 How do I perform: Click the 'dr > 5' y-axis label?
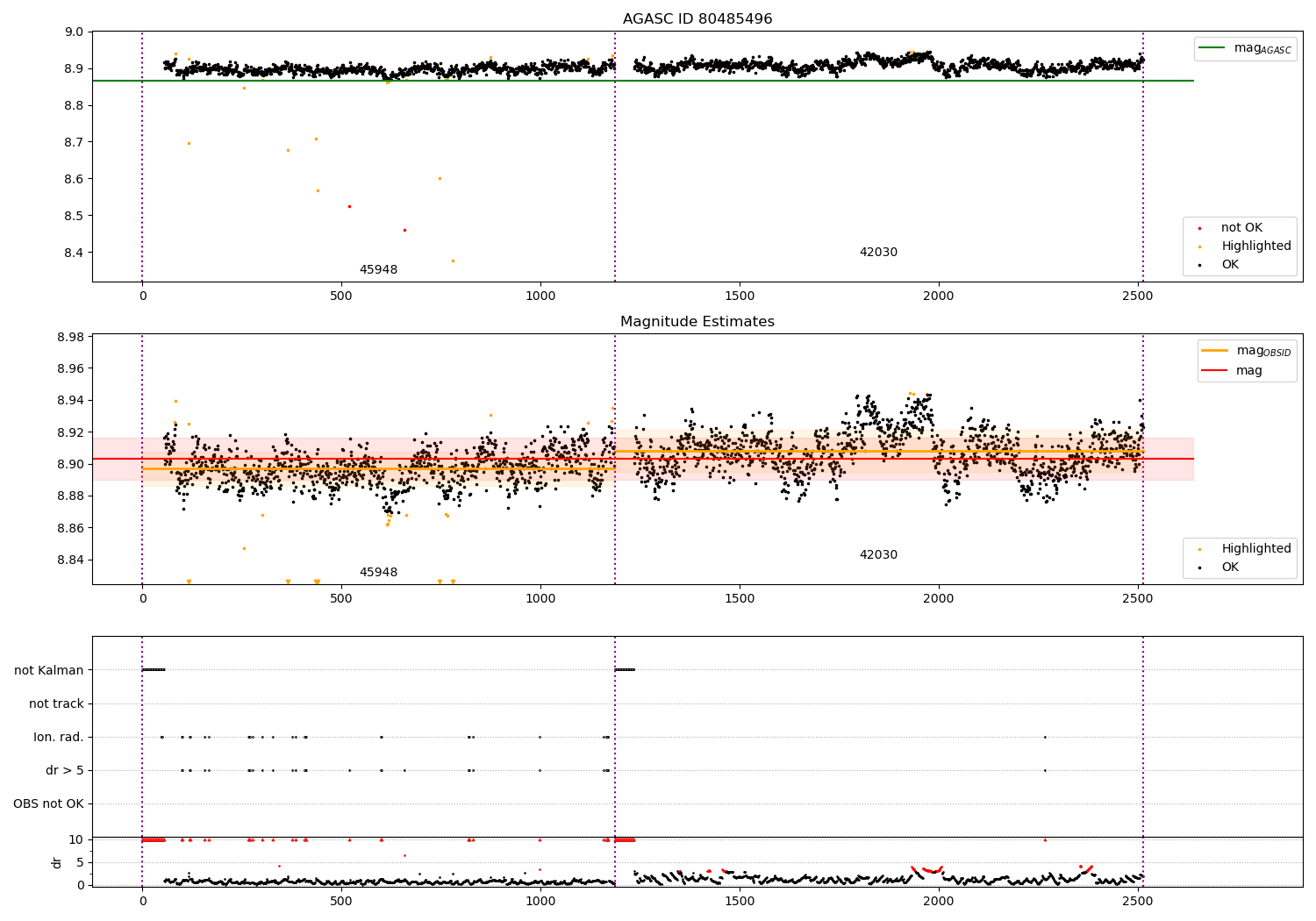[65, 770]
